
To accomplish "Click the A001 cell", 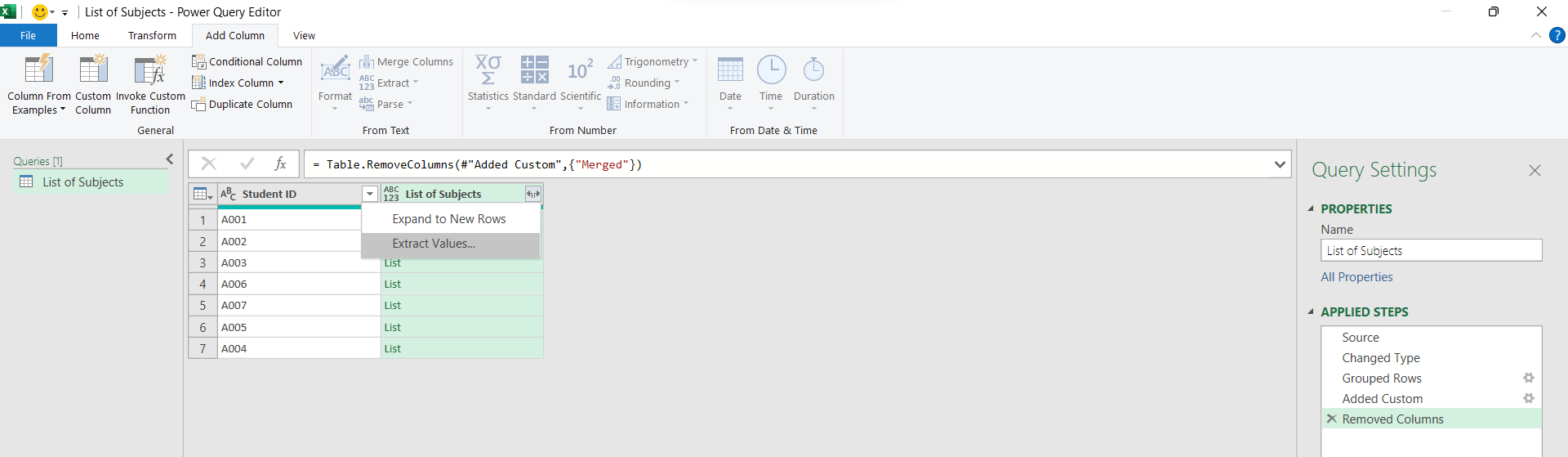I will [289, 219].
